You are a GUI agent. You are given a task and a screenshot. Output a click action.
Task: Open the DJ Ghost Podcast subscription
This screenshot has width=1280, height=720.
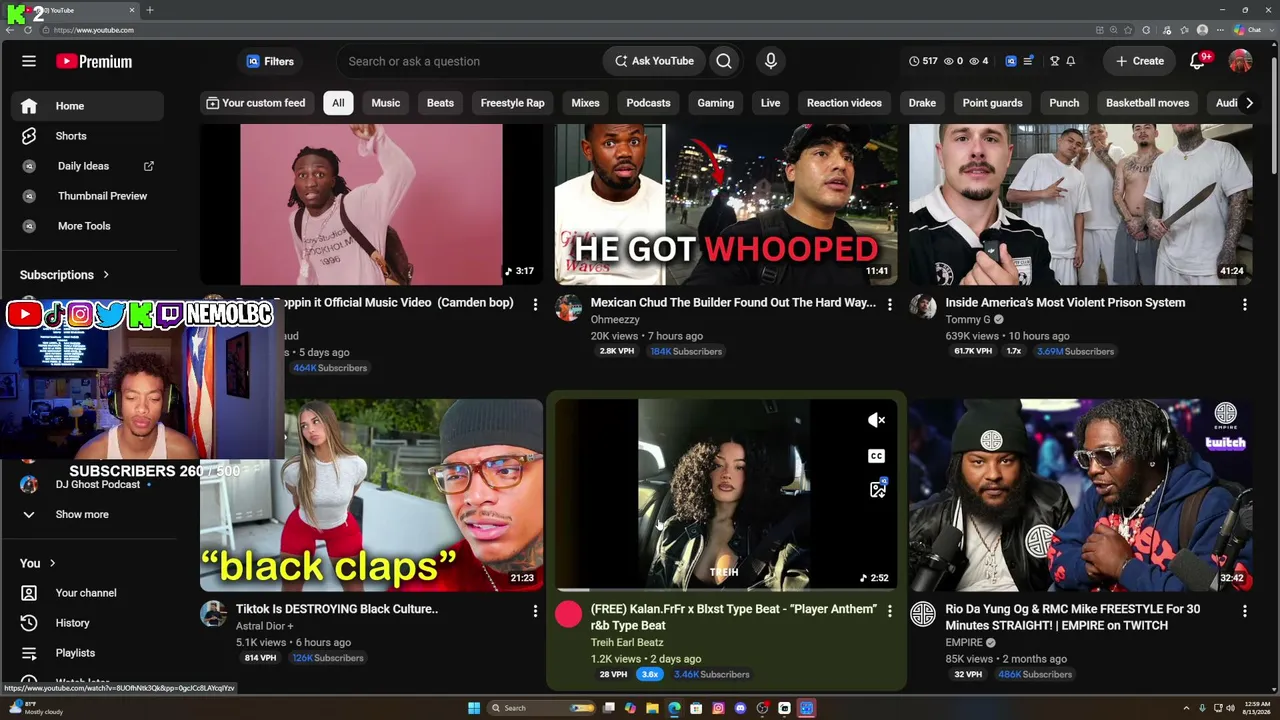pyautogui.click(x=88, y=484)
